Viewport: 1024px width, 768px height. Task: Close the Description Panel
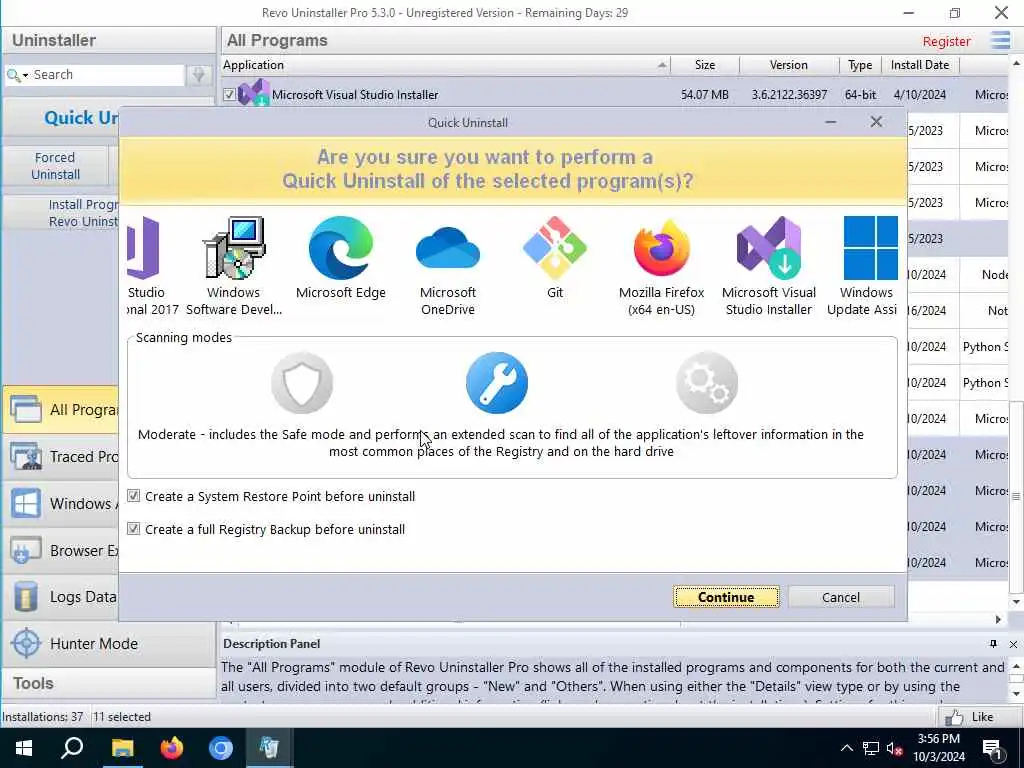(x=1013, y=645)
